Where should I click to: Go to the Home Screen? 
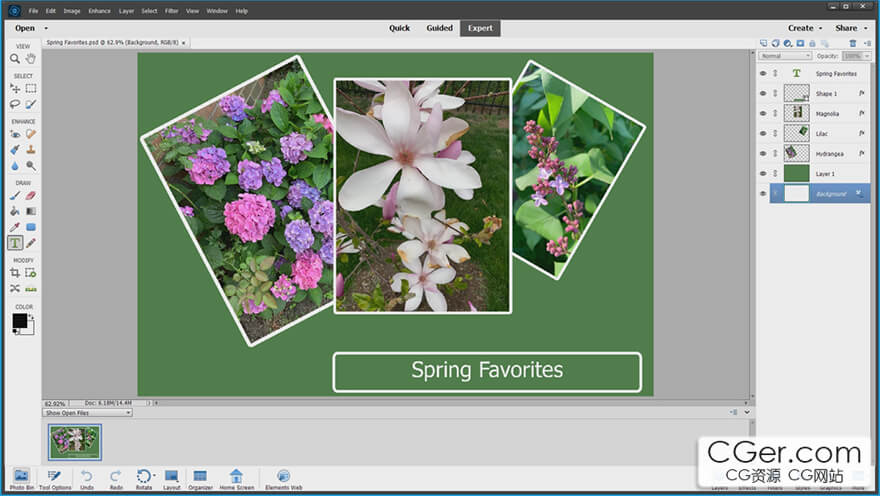click(x=237, y=480)
